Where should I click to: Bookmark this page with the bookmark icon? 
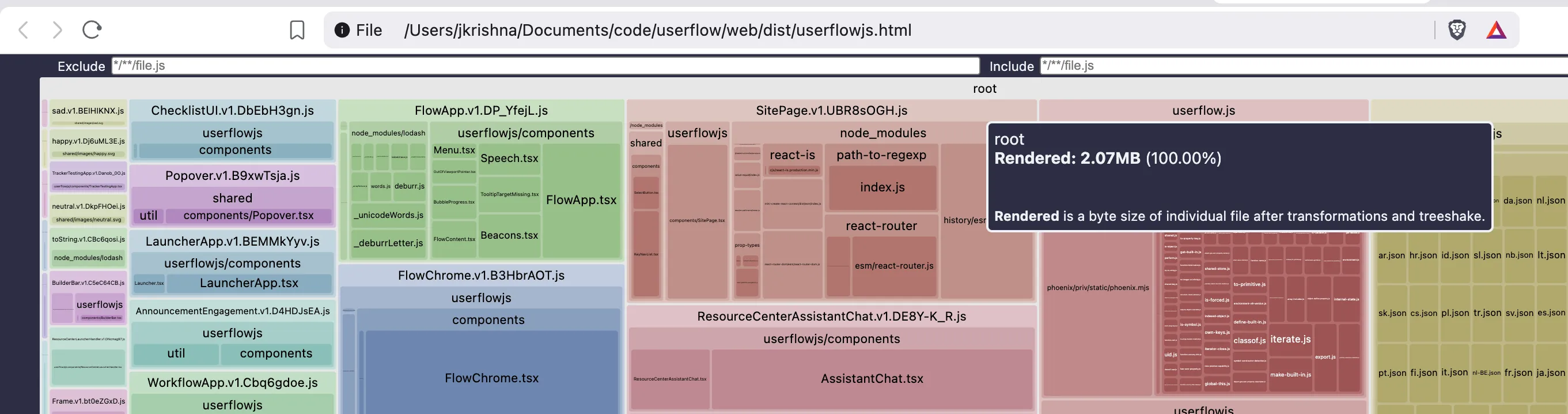click(x=297, y=30)
